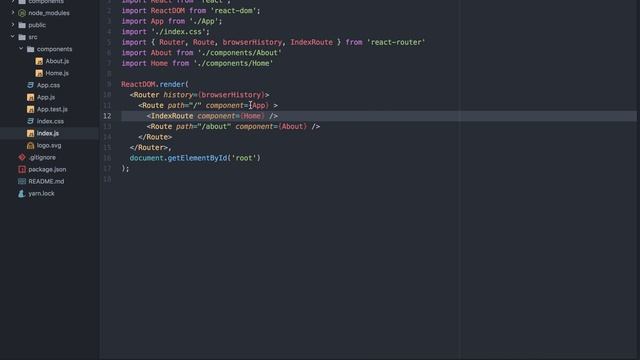Open App.css from the sidebar
The height and width of the screenshot is (360, 640).
click(48, 85)
